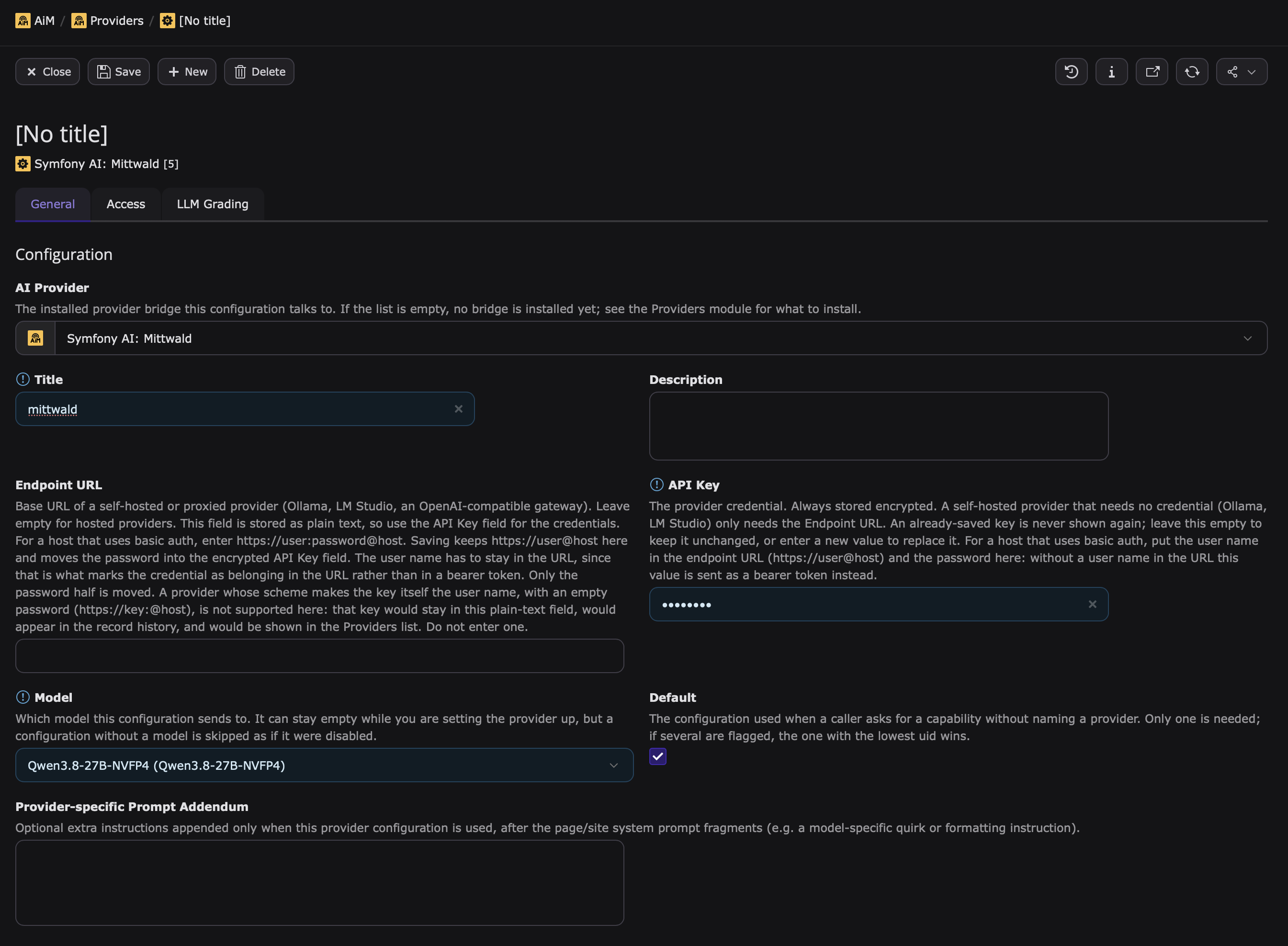
Task: Clear the API Key field with X icon
Action: click(x=1092, y=604)
